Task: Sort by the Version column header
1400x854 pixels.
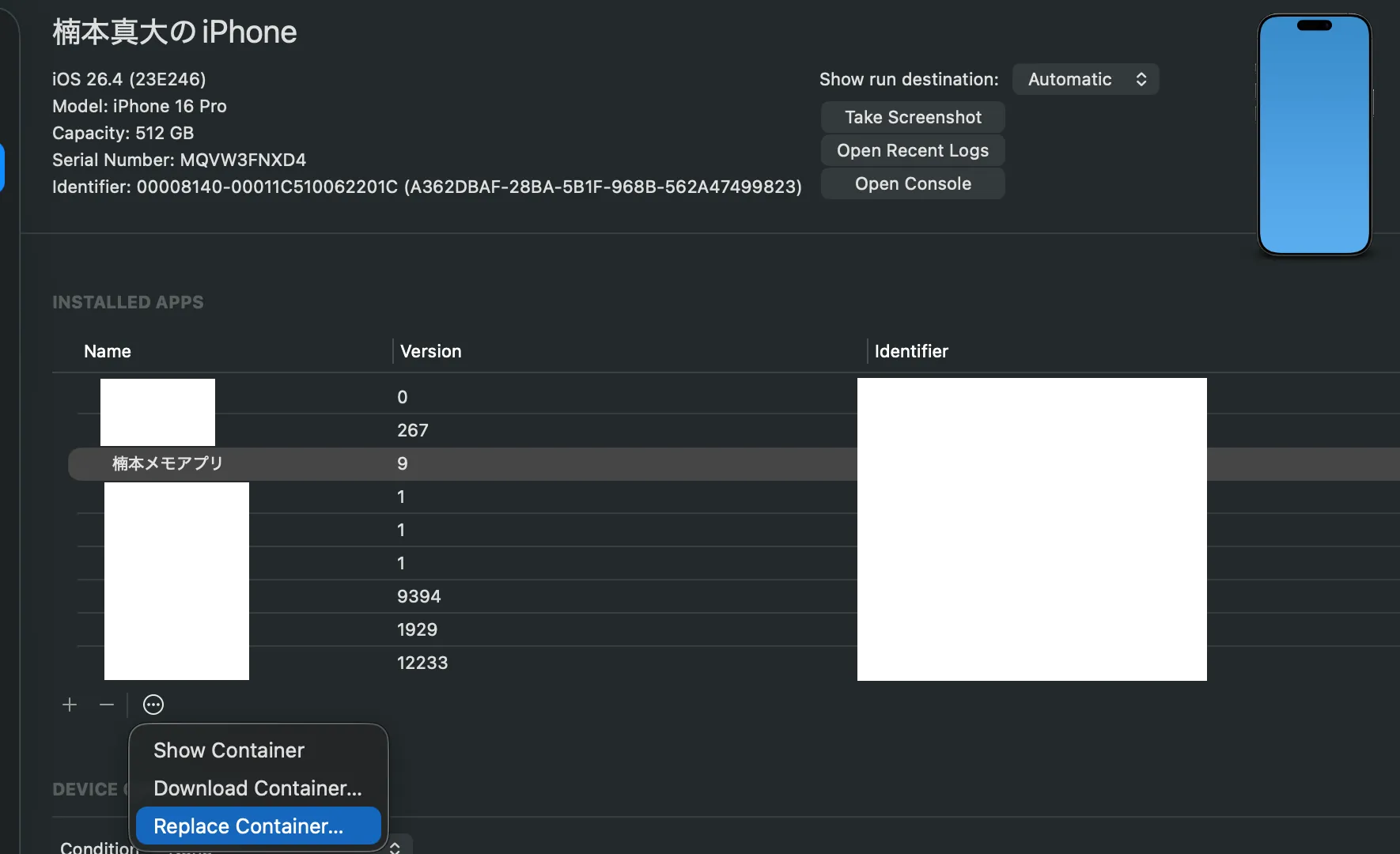Action: [x=430, y=351]
